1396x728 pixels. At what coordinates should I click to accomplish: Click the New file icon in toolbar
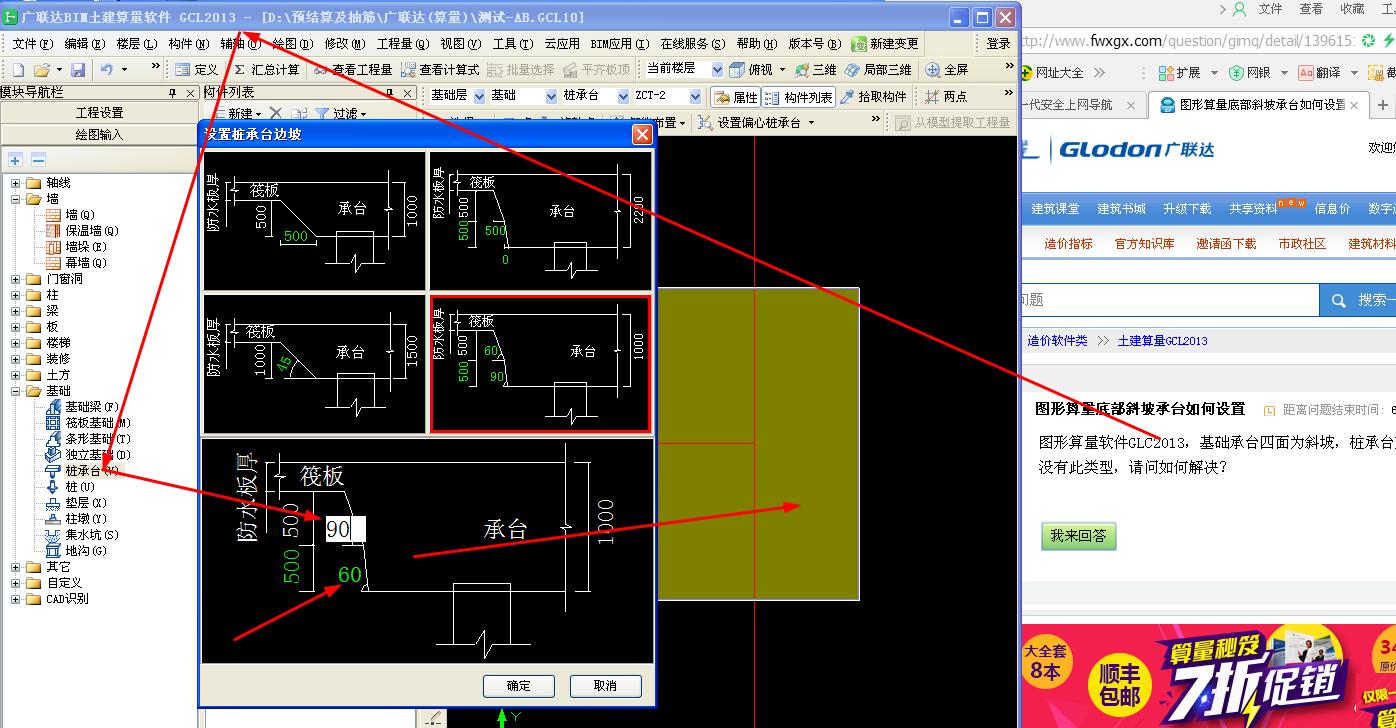pyautogui.click(x=18, y=70)
